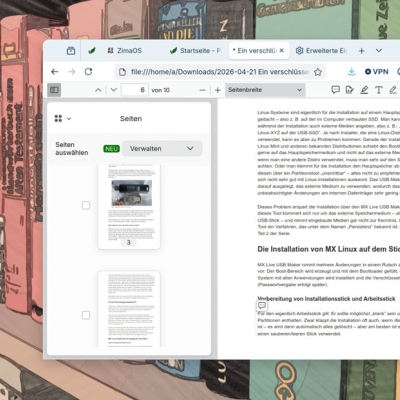Screen dimensions: 400x400
Task: Expand the list all tabs chevron
Action: click(x=379, y=51)
